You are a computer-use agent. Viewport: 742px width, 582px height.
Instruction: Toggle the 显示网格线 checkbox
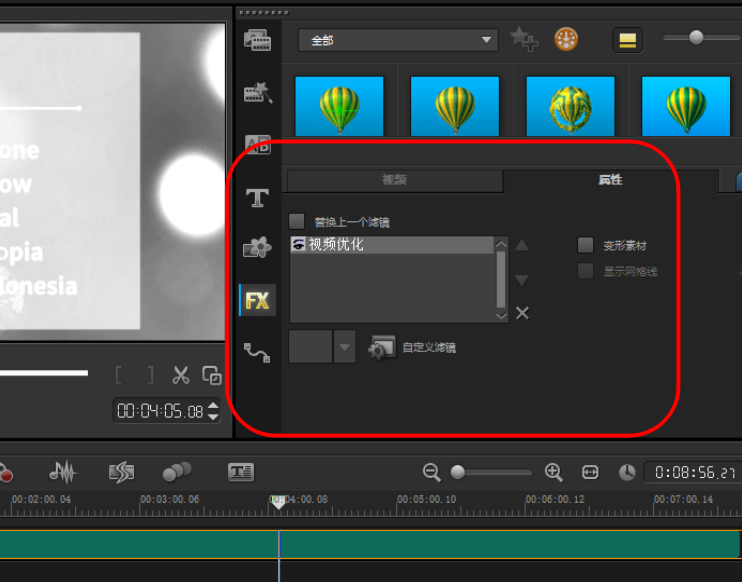(586, 271)
